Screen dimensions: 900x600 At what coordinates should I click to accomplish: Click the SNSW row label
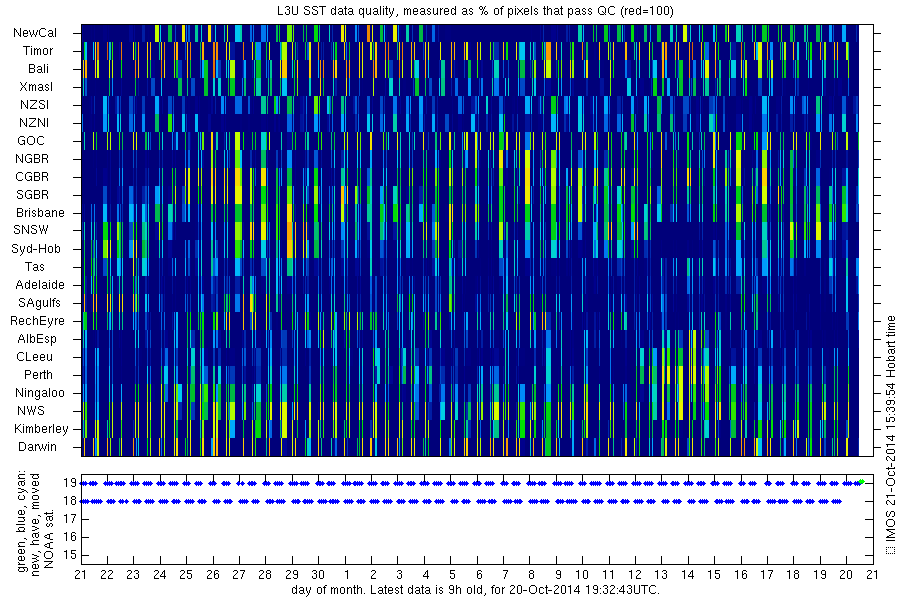pos(31,230)
